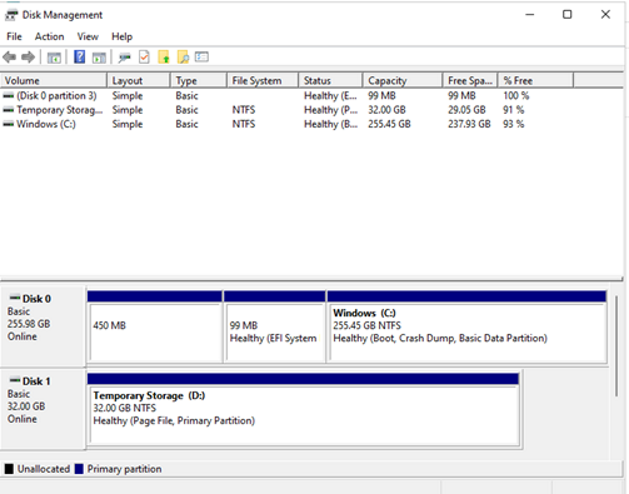This screenshot has height=494, width=629.
Task: Click free space value 29.05 GB
Action: pos(467,110)
